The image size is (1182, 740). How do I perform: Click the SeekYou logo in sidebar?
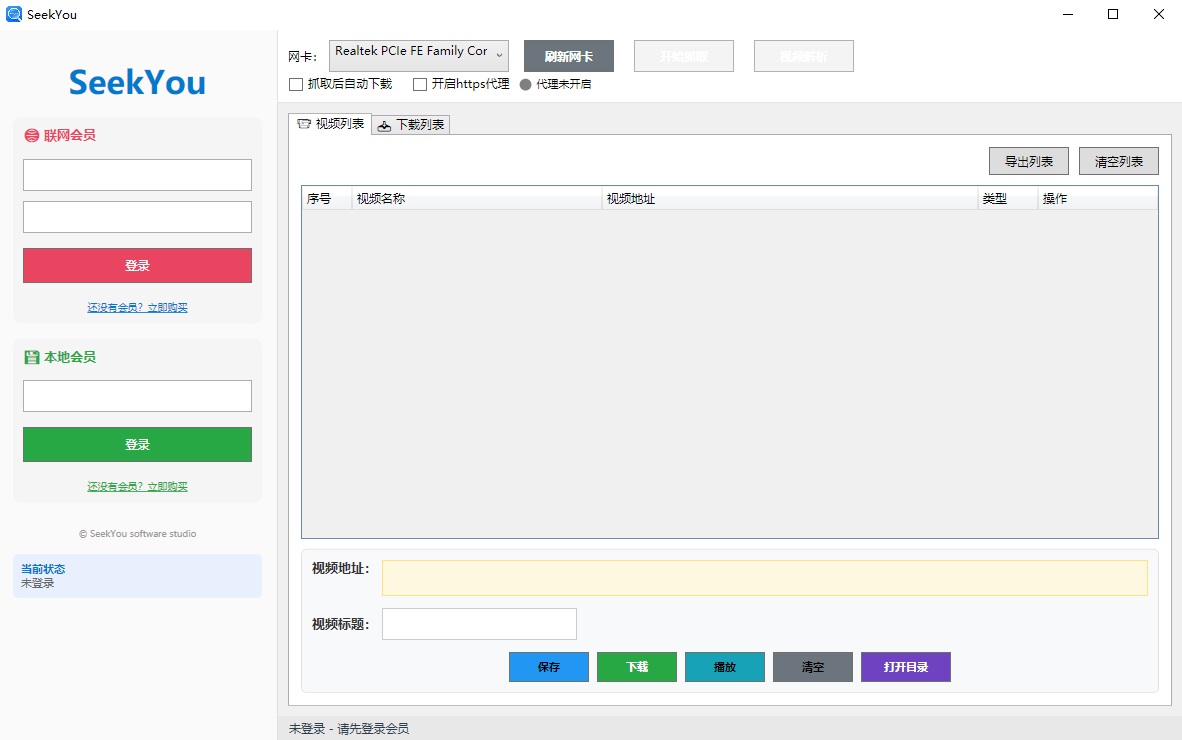click(137, 82)
